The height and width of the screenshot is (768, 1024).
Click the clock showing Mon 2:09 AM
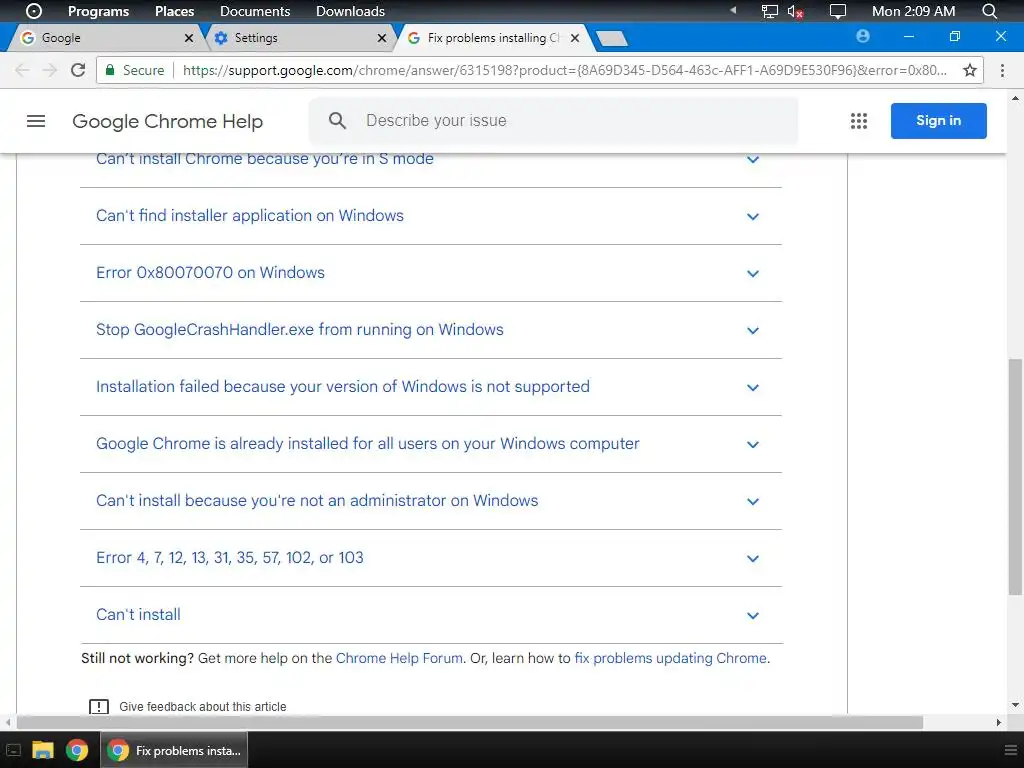coord(913,11)
